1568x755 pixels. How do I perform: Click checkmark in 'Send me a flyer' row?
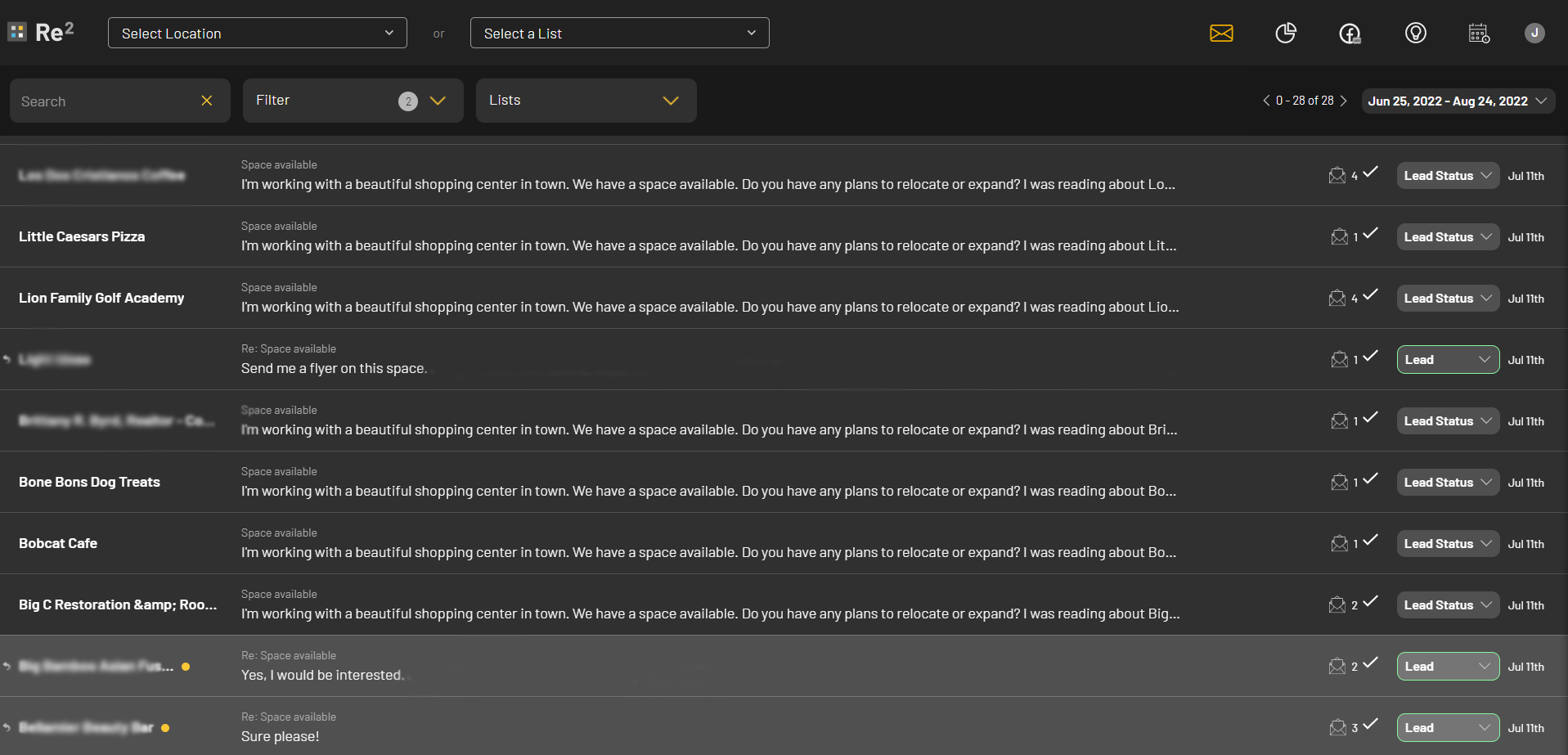[1370, 356]
